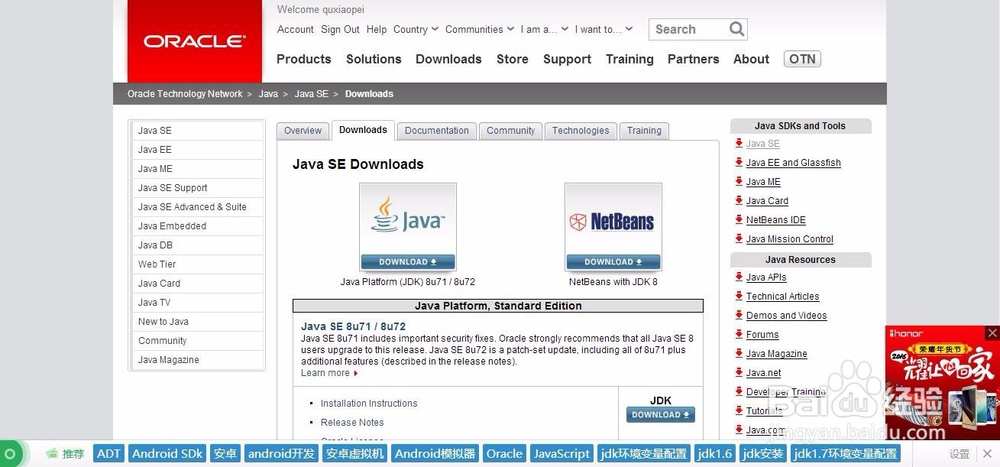This screenshot has width=1000, height=467.
Task: Click the Android SDk tag in bottom bar
Action: tap(167, 454)
